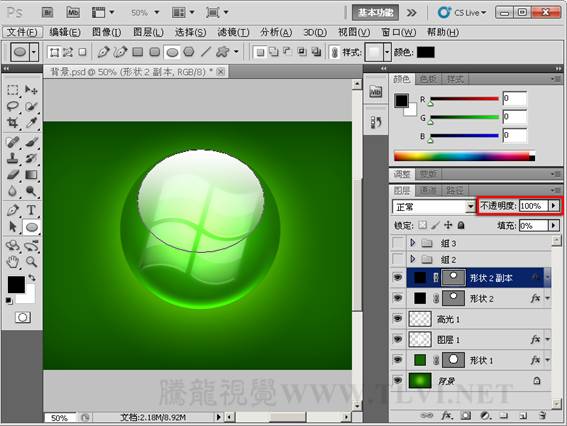Launch Mini Bridge from the application bar

(x=73, y=12)
